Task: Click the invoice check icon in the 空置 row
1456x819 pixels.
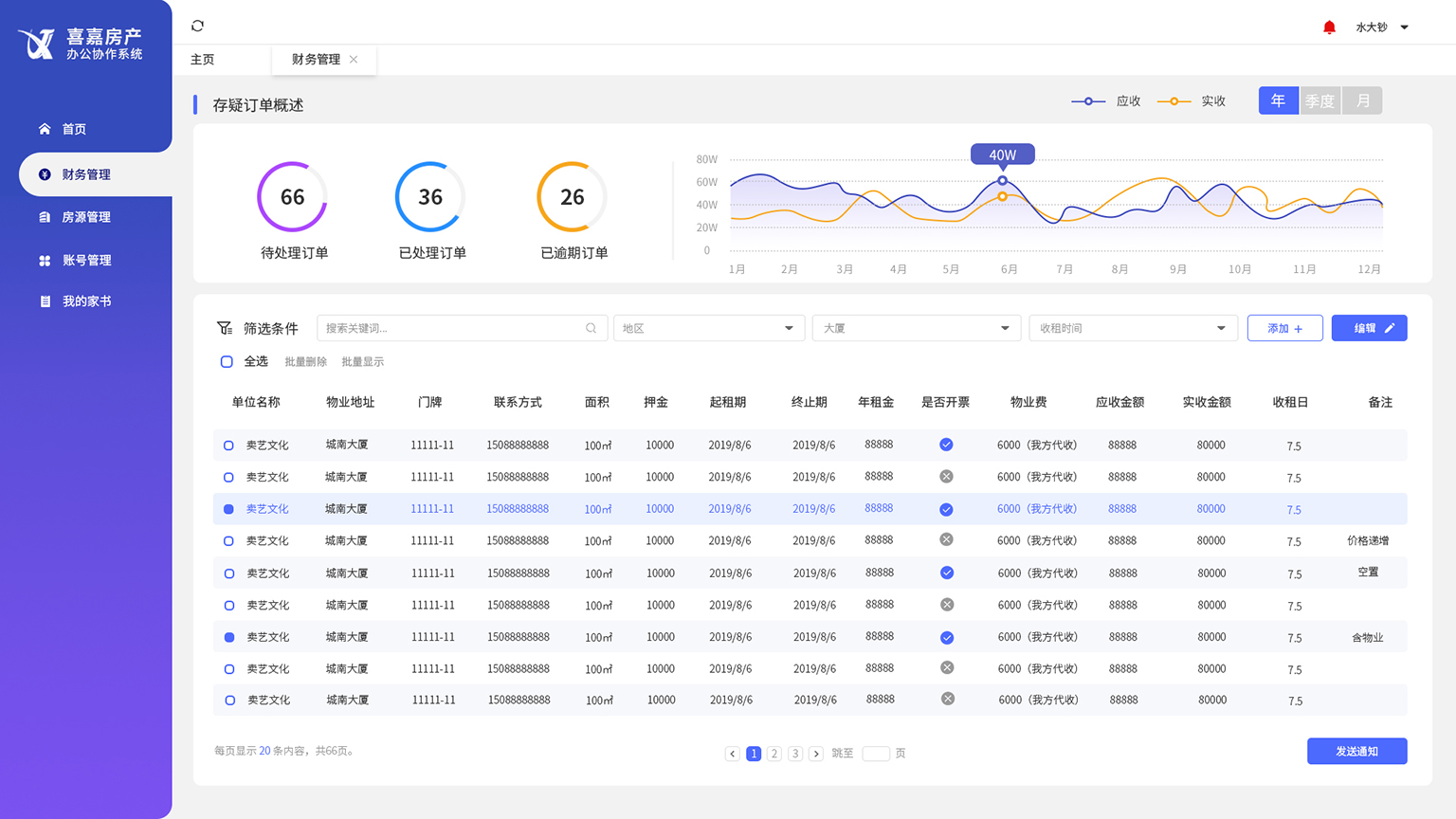Action: pyautogui.click(x=947, y=573)
